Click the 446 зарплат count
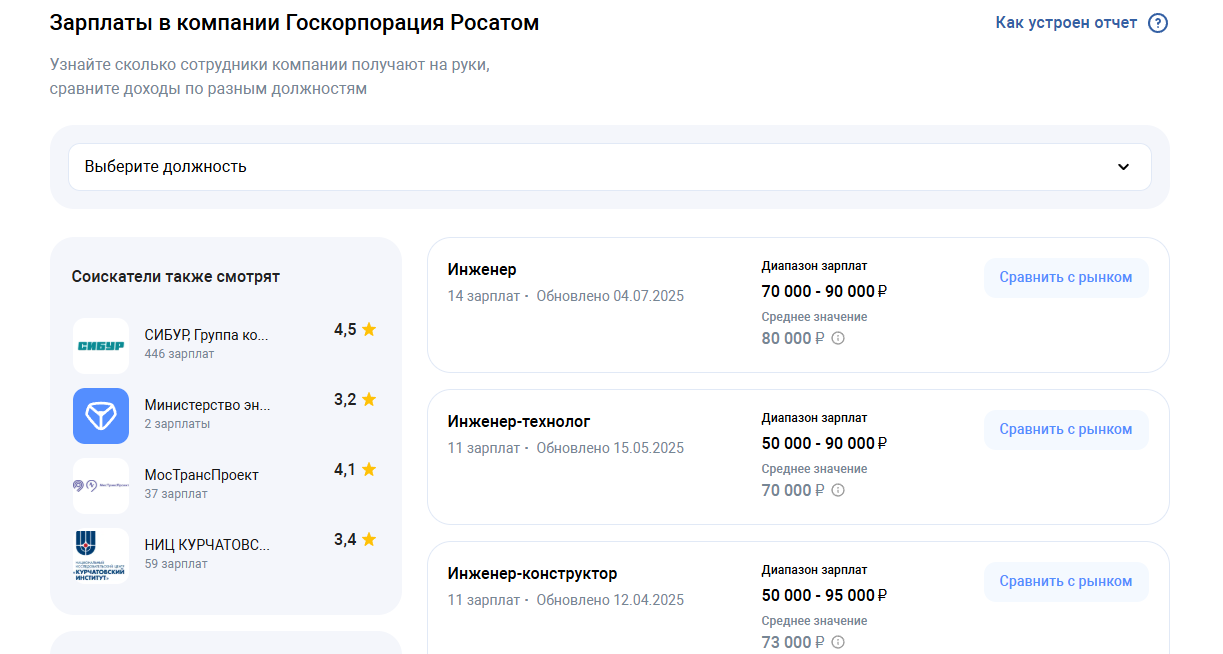The width and height of the screenshot is (1223, 654). click(179, 354)
